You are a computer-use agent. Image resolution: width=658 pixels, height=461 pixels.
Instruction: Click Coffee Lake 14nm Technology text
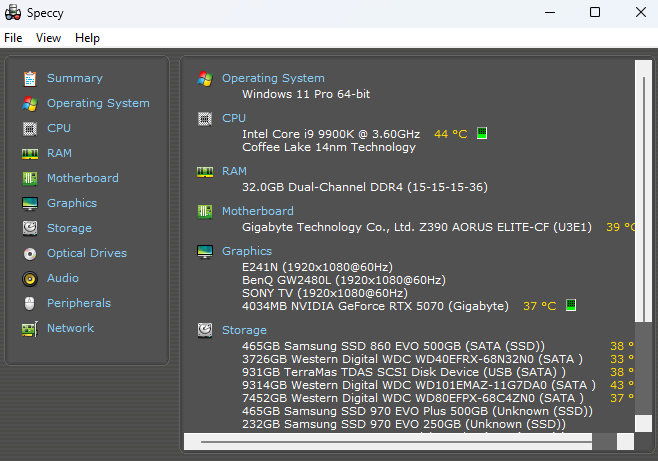[329, 147]
